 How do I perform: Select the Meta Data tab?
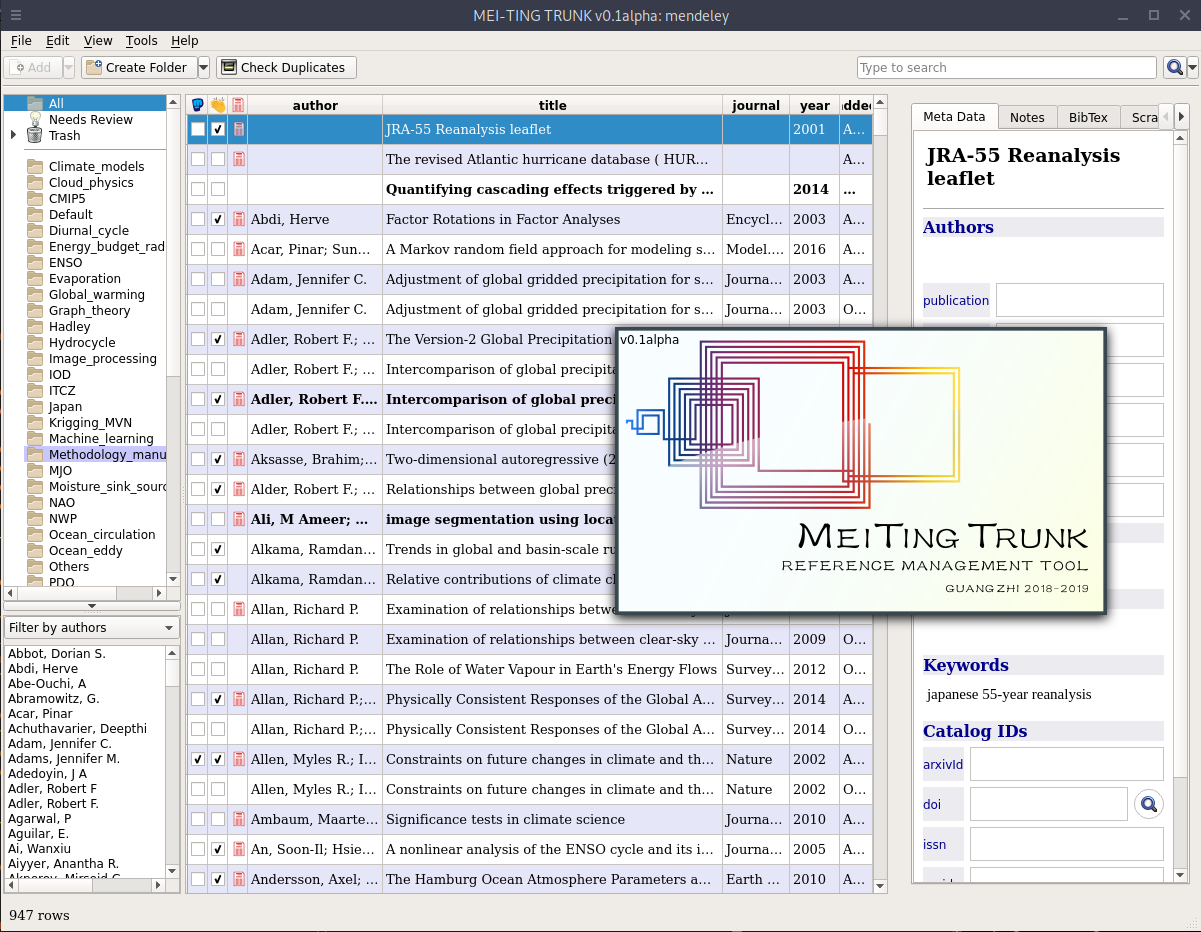954,116
